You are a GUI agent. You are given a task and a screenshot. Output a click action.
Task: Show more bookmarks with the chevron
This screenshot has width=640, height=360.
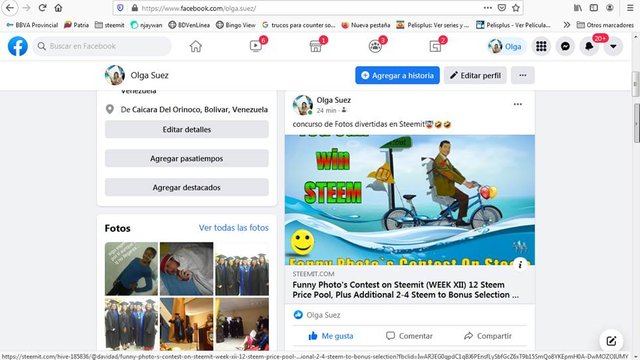pos(567,25)
